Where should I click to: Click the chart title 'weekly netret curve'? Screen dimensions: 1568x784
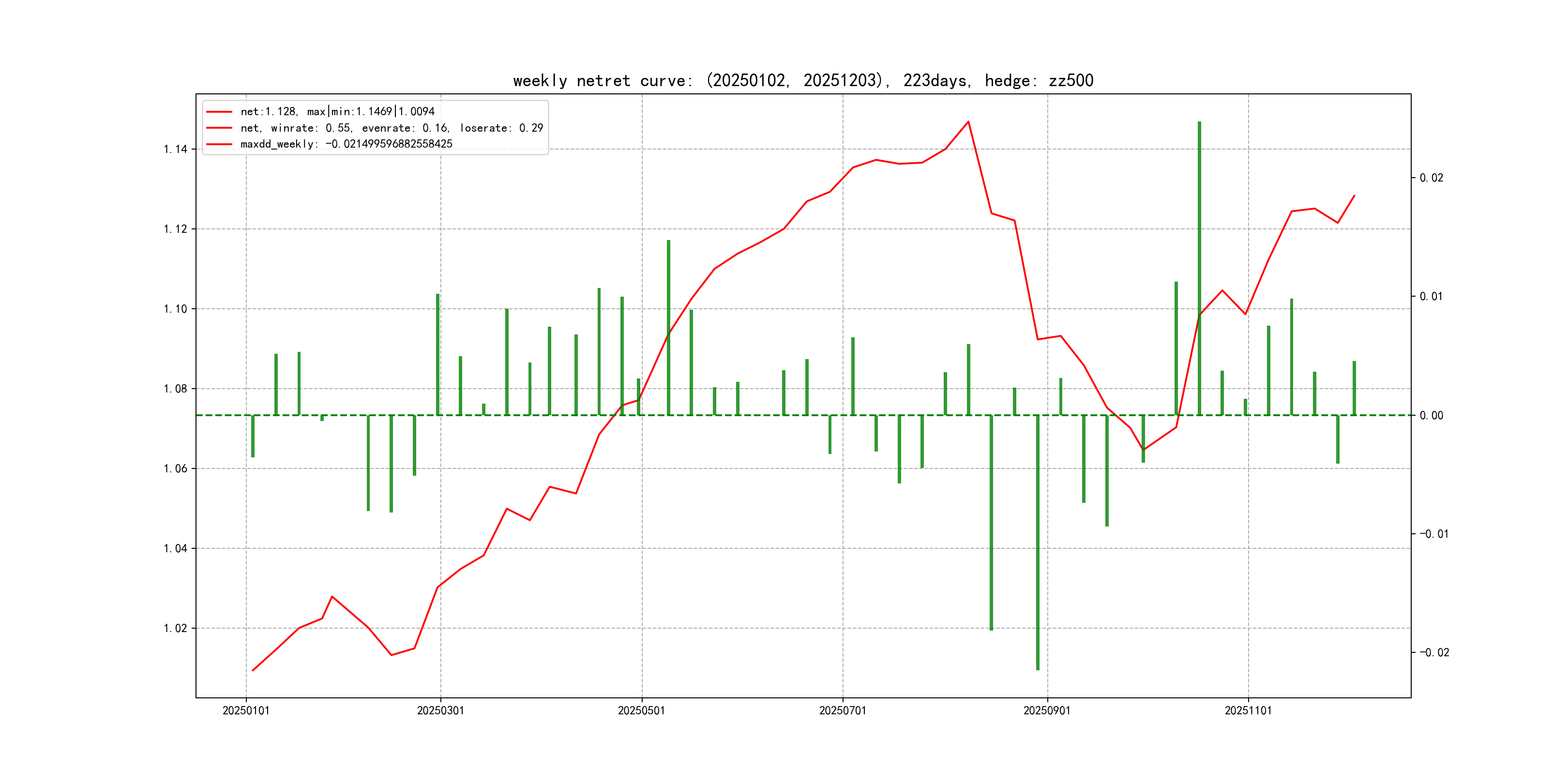pyautogui.click(x=803, y=80)
